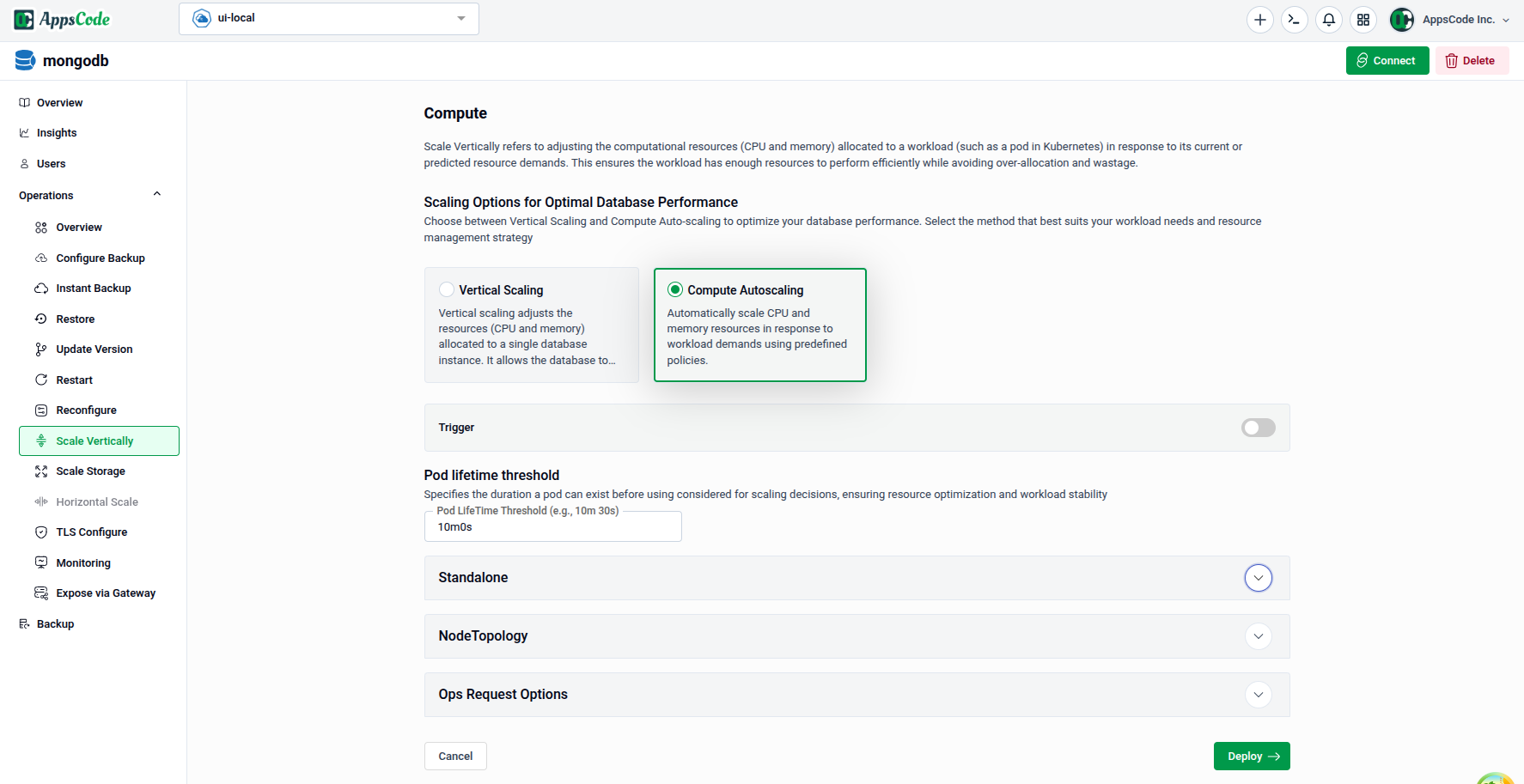The height and width of the screenshot is (784, 1524).
Task: Expand the NodeTopology section
Action: (x=1258, y=636)
